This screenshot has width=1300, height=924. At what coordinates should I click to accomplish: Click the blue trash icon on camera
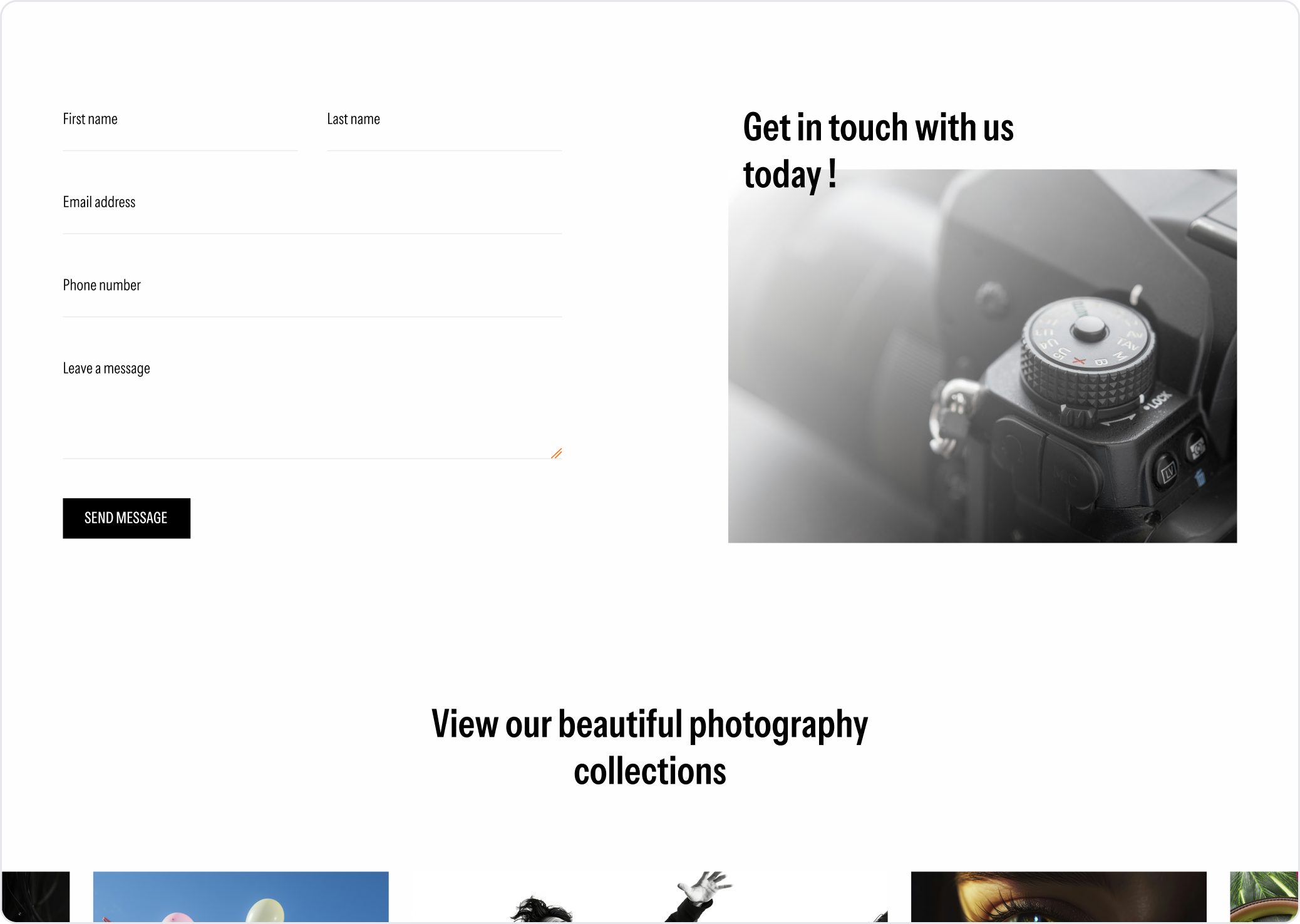[x=1200, y=478]
